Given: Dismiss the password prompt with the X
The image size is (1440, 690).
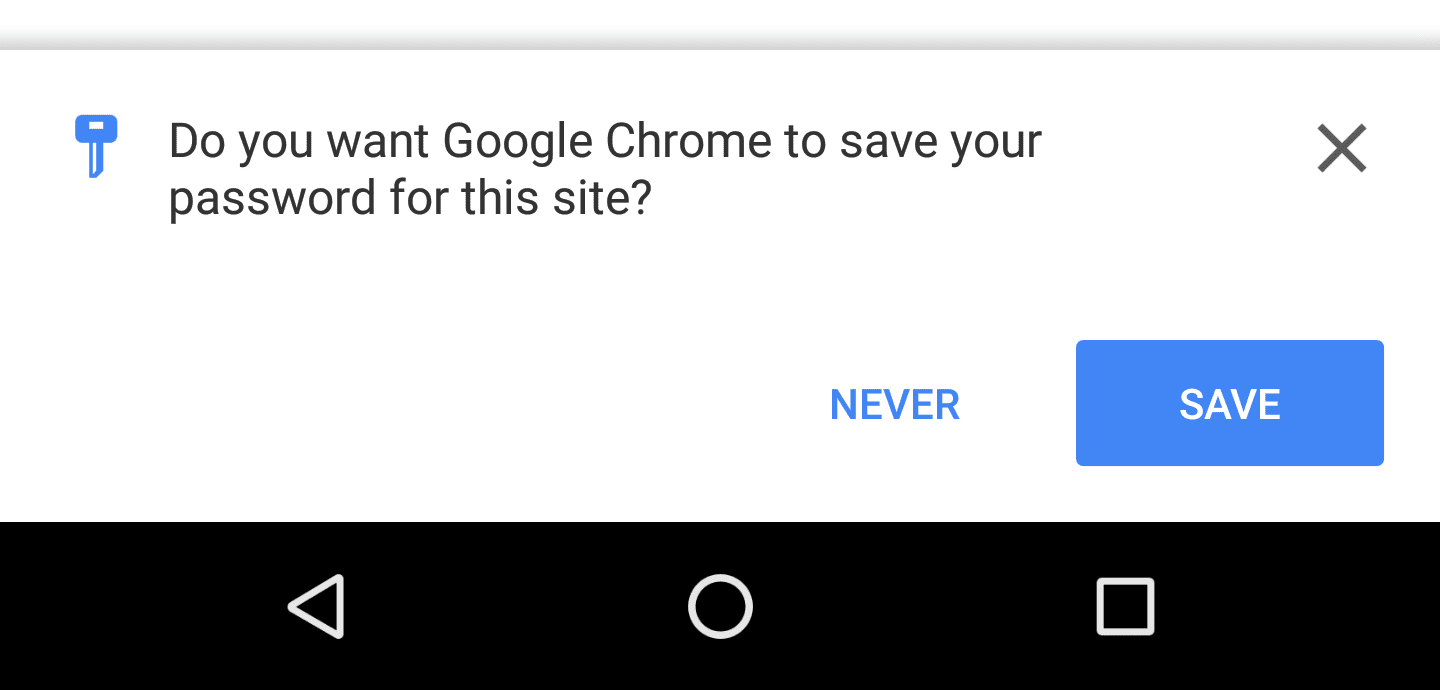Looking at the screenshot, I should (1341, 148).
